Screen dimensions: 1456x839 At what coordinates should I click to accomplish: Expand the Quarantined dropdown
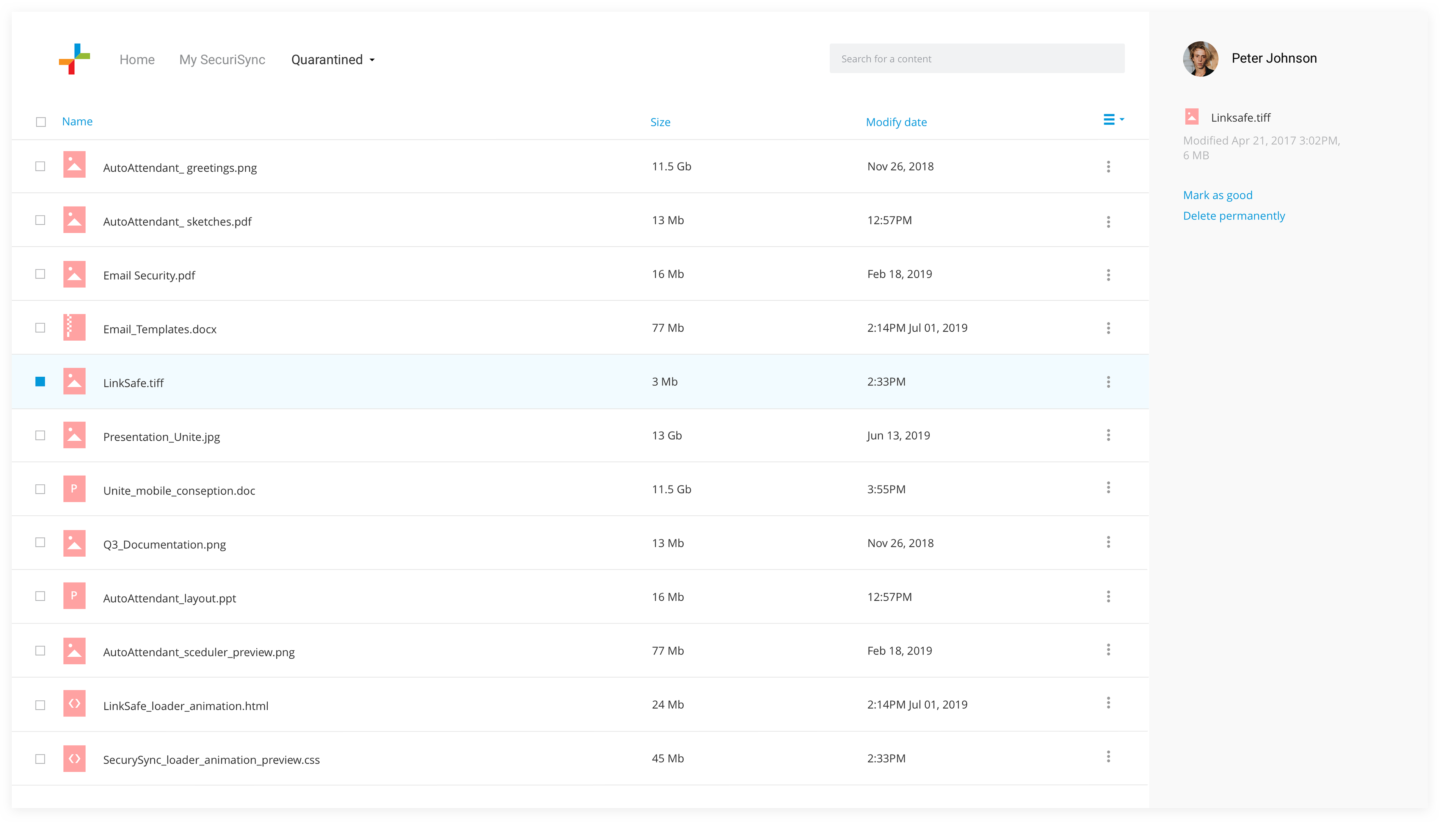pos(333,59)
